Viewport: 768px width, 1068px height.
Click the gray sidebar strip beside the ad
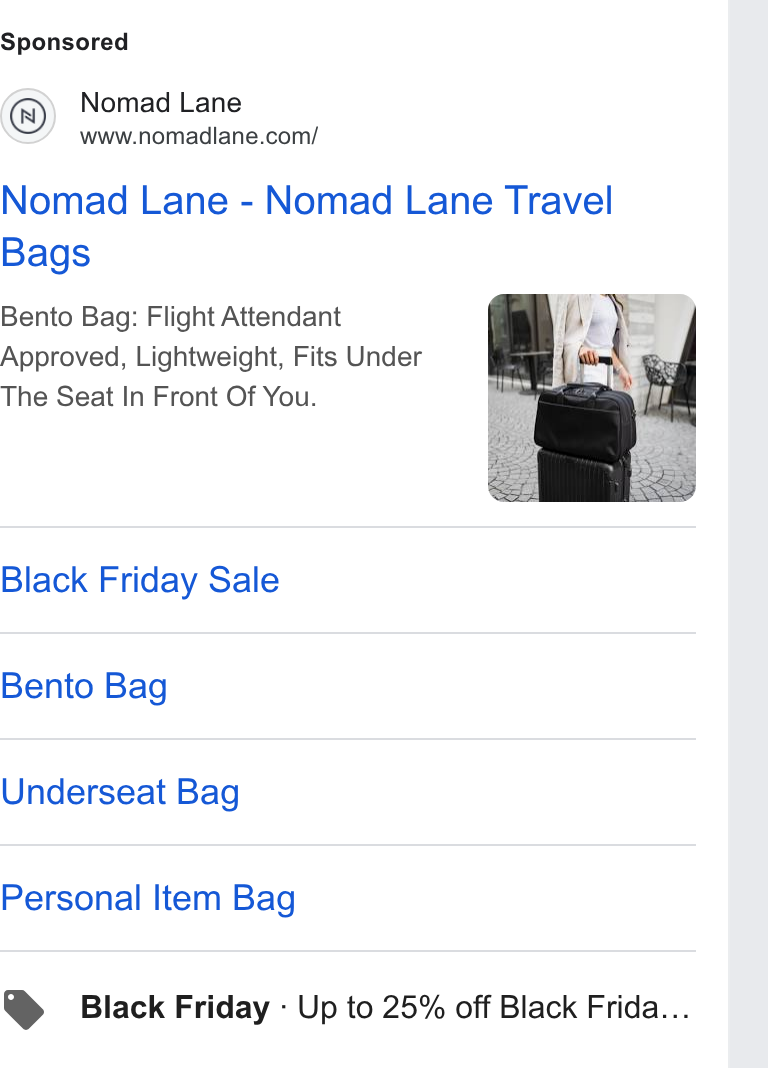click(748, 534)
